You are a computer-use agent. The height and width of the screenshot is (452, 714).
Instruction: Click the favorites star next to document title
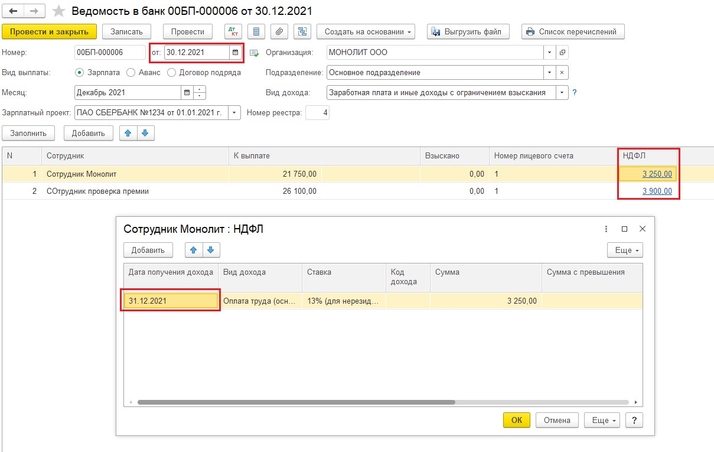(58, 11)
